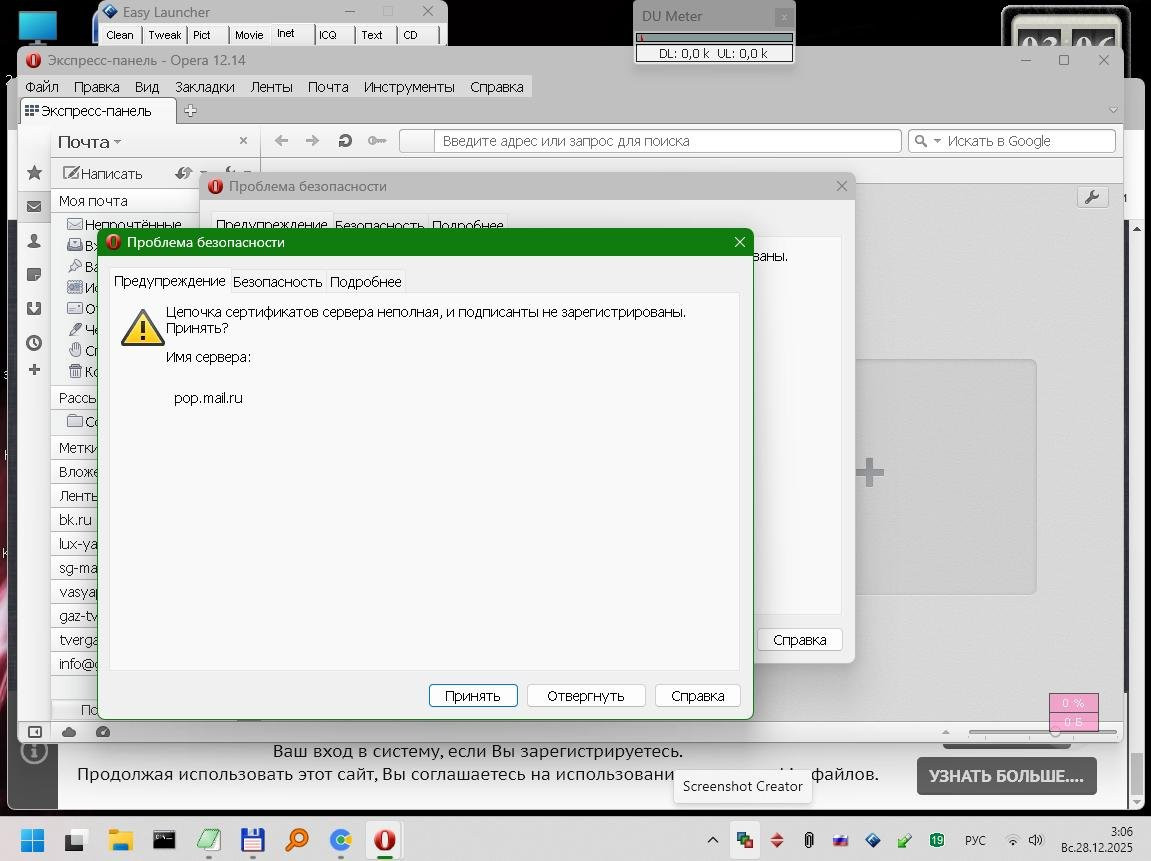Image resolution: width=1151 pixels, height=861 pixels.
Task: Click the РУС language indicator
Action: (975, 840)
